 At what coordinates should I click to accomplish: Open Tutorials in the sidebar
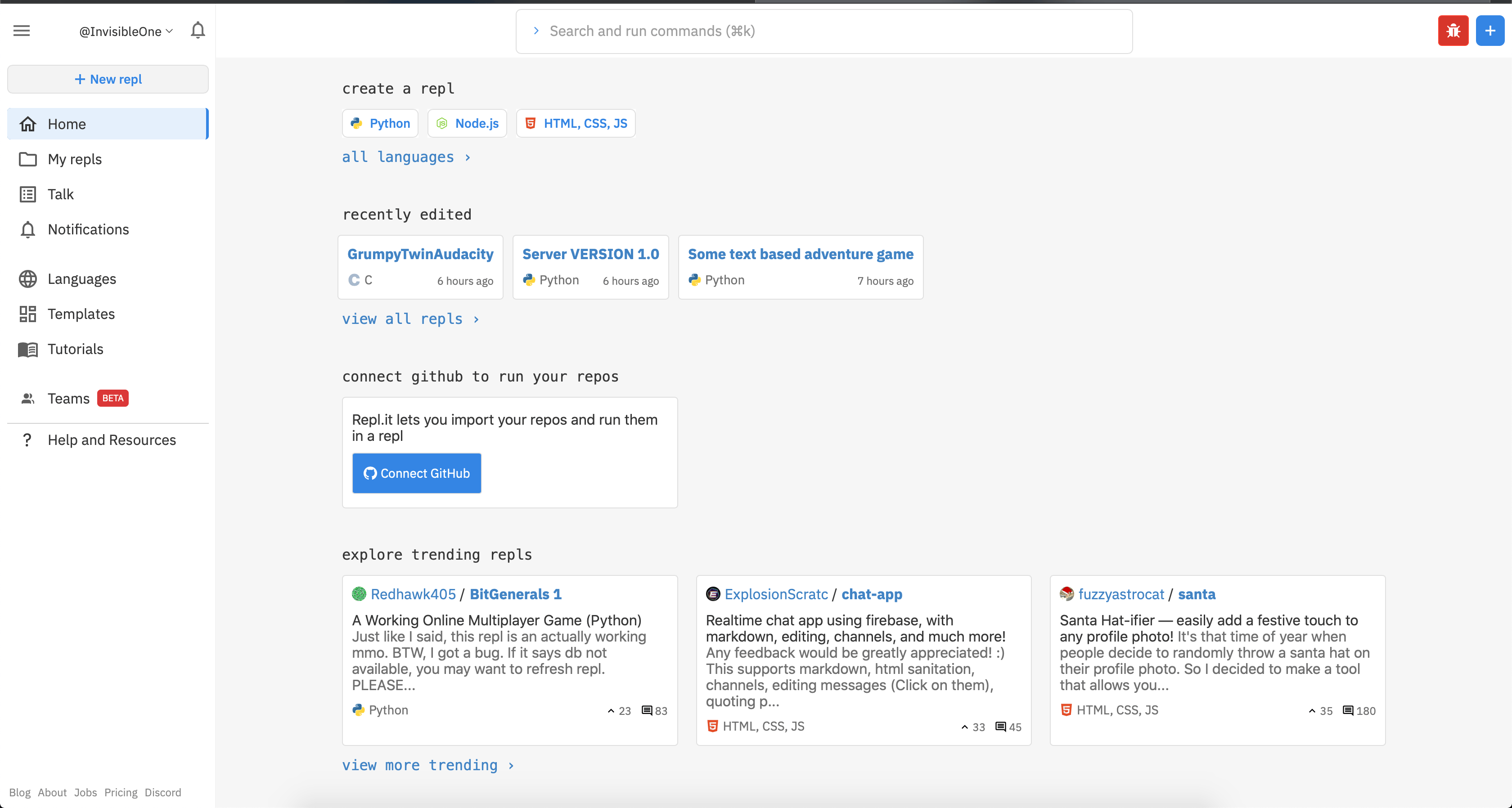(108, 349)
